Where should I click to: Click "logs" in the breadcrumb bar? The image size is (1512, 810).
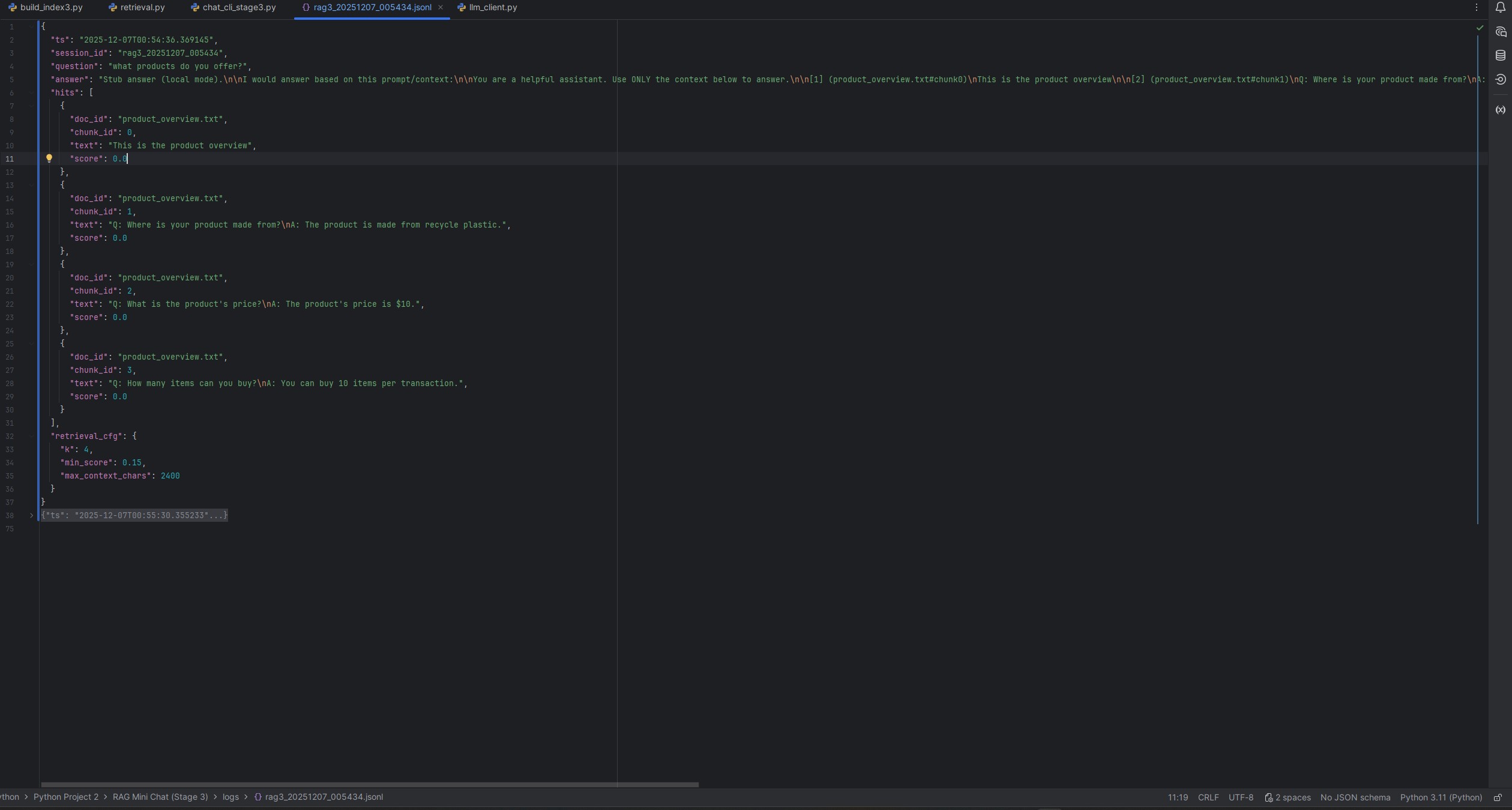pyautogui.click(x=231, y=797)
